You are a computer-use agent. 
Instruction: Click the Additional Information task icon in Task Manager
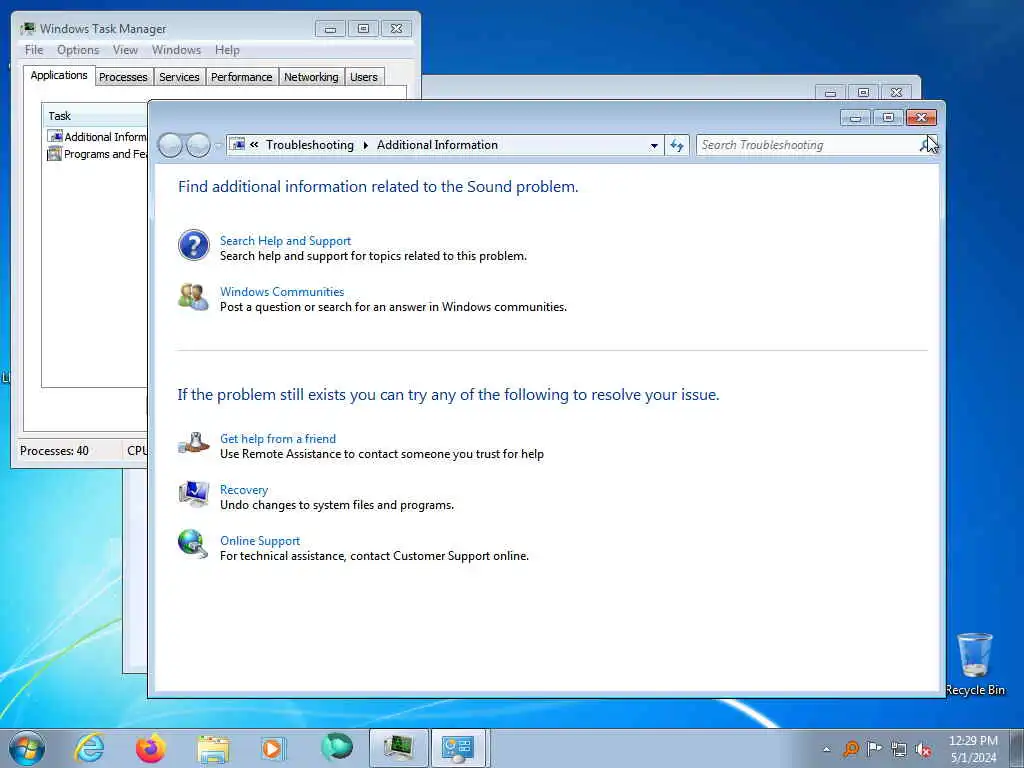(x=55, y=136)
